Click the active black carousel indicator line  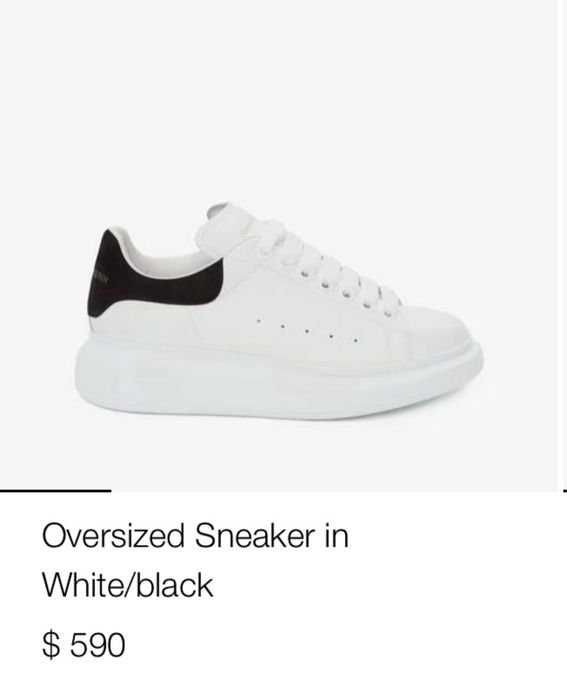pos(55,491)
